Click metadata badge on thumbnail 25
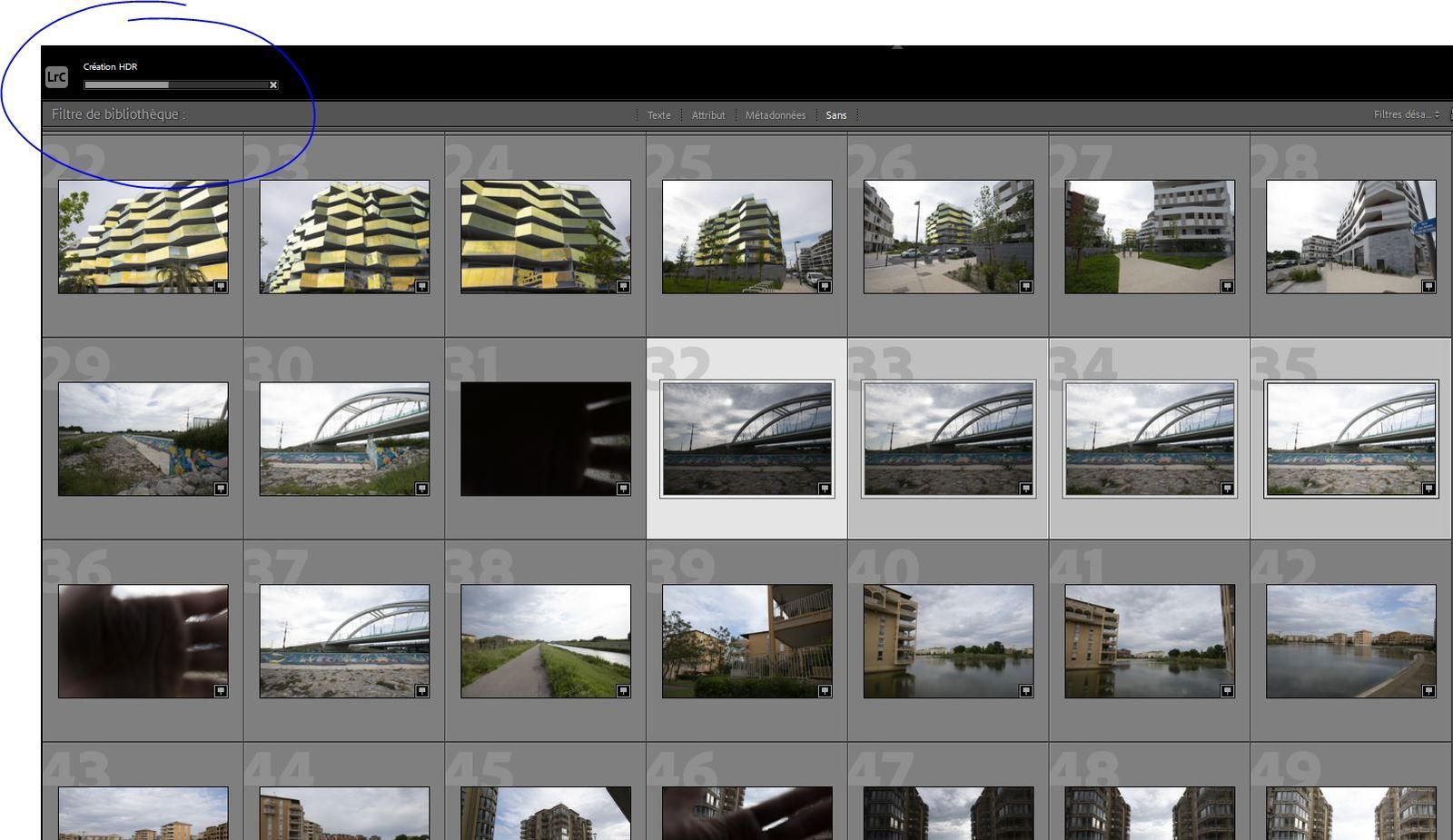Screen dimensions: 1453x840 825,286
